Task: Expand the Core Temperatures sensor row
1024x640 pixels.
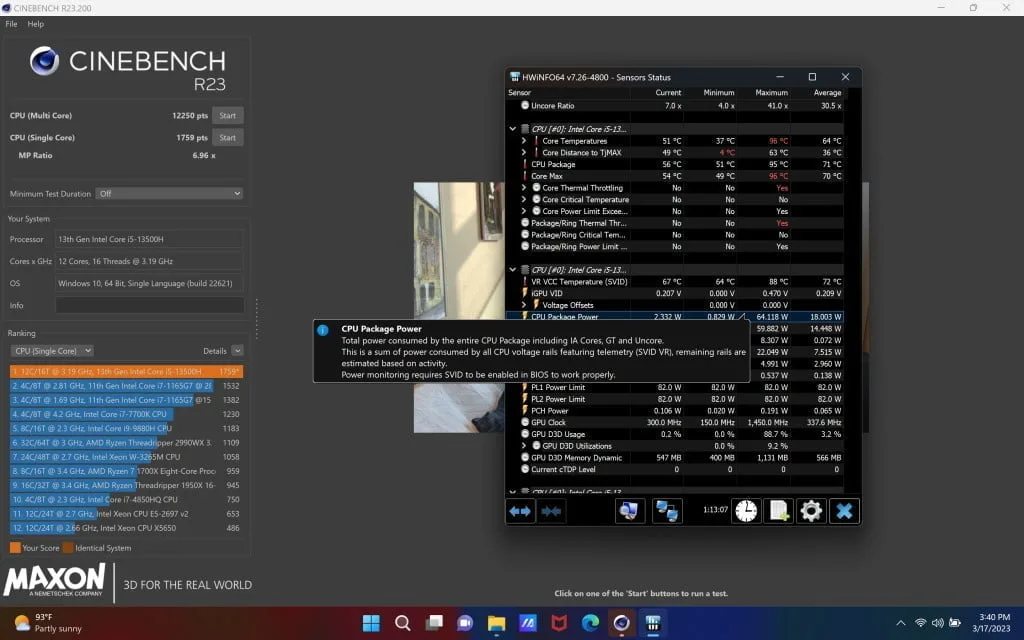Action: [523, 141]
